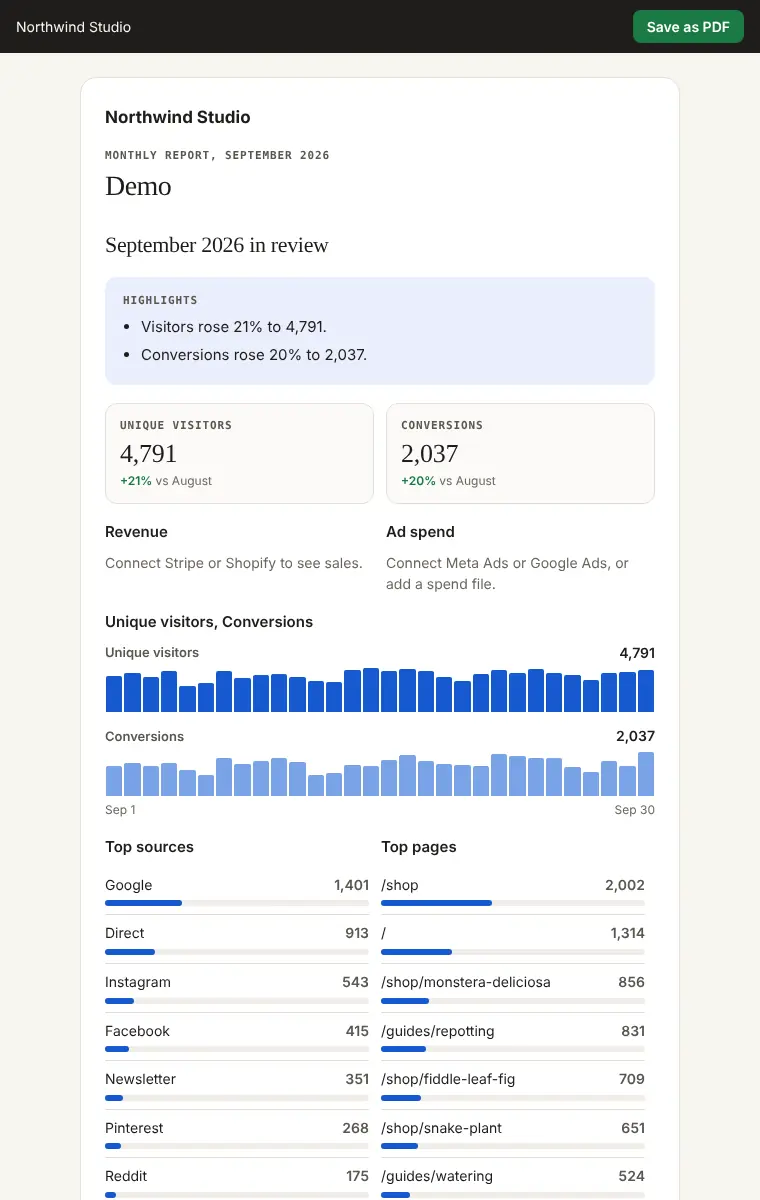The height and width of the screenshot is (1200, 760).
Task: Click the Sep 1 axis label
Action: pos(120,810)
